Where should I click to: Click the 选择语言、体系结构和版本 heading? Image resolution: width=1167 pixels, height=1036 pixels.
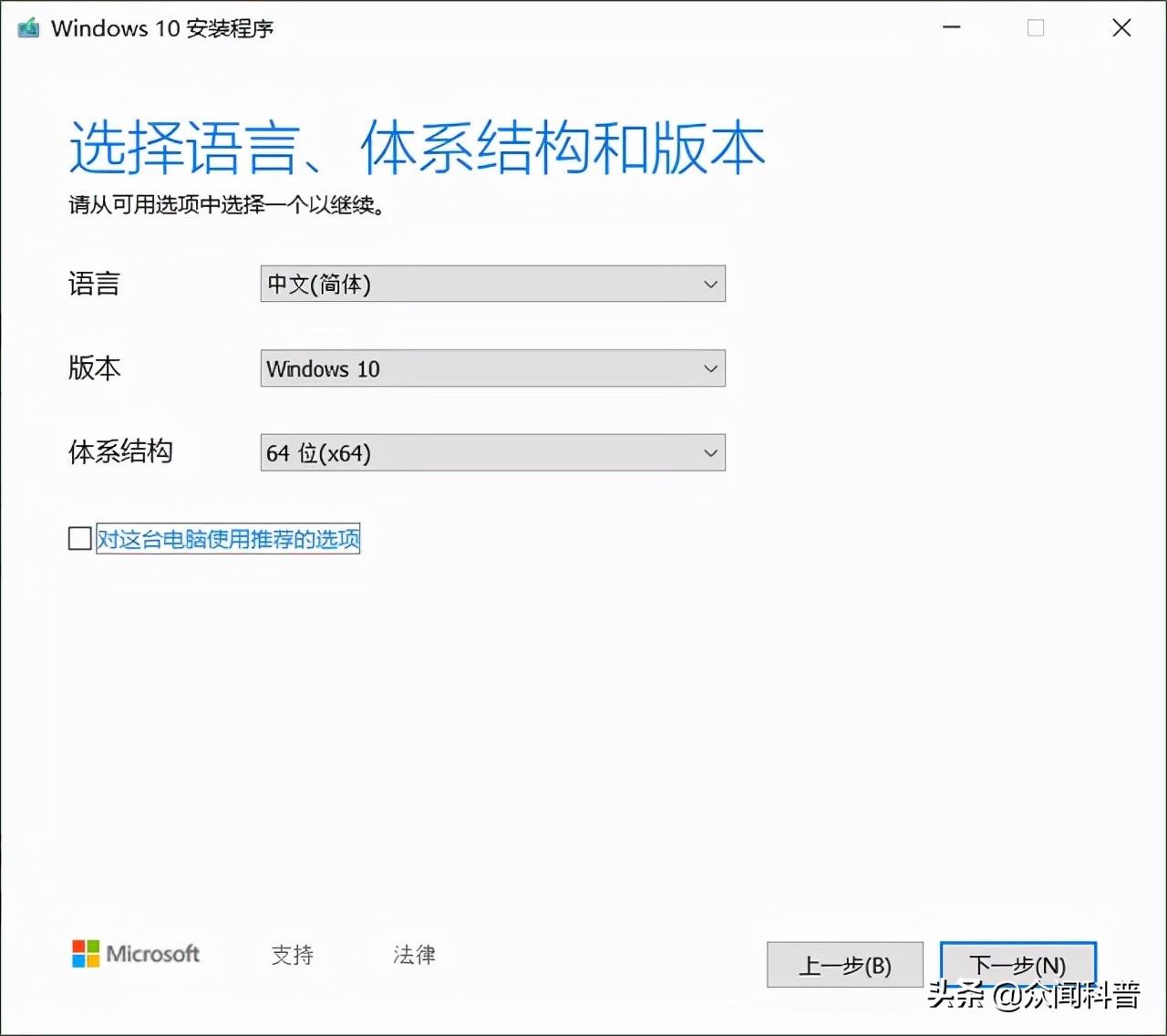point(416,146)
